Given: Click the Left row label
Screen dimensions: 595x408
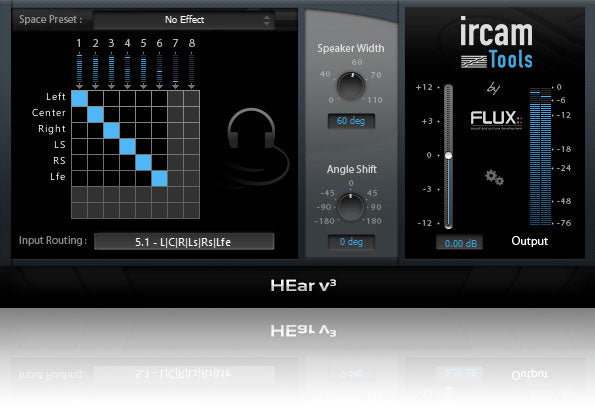Looking at the screenshot, I should [56, 97].
